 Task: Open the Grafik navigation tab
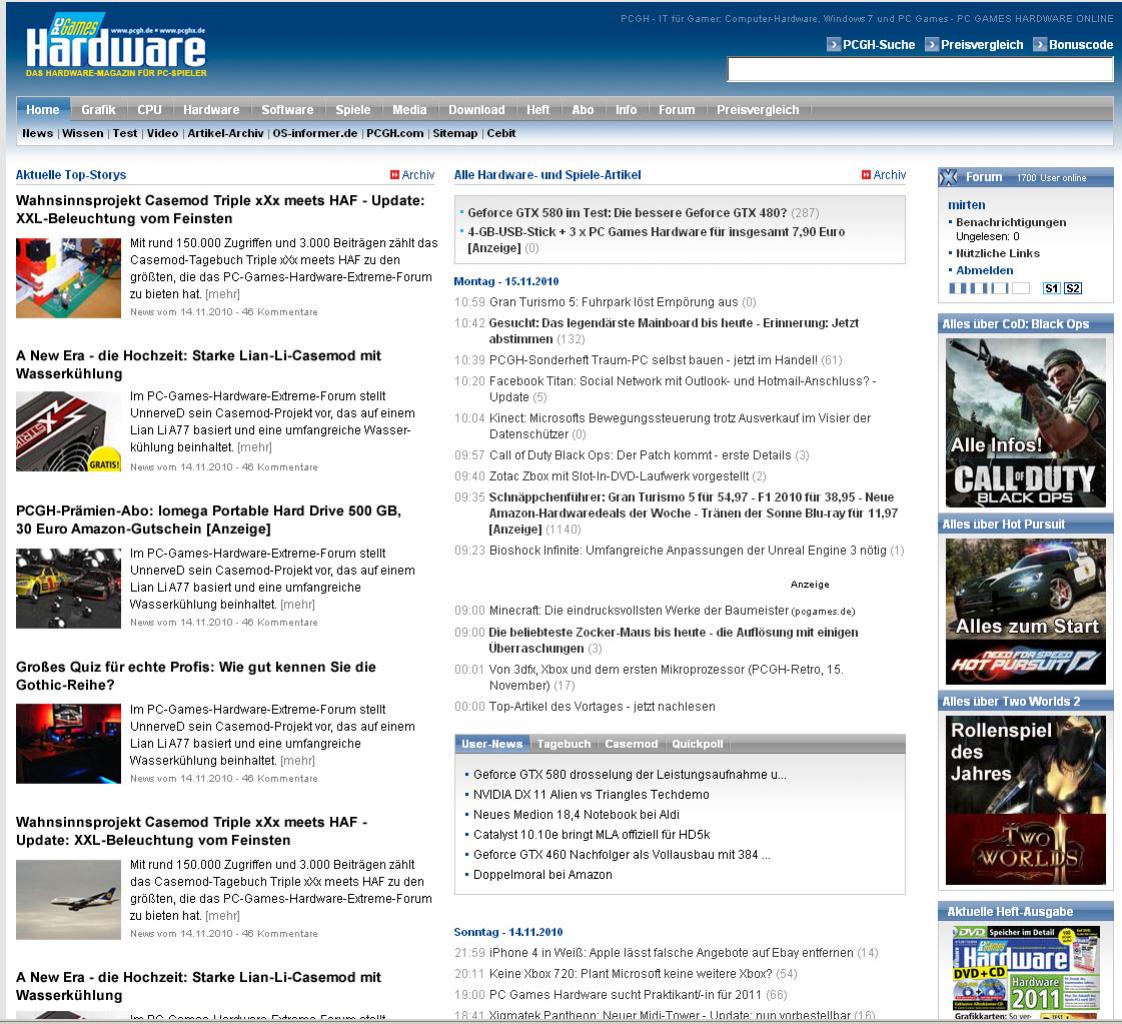98,109
